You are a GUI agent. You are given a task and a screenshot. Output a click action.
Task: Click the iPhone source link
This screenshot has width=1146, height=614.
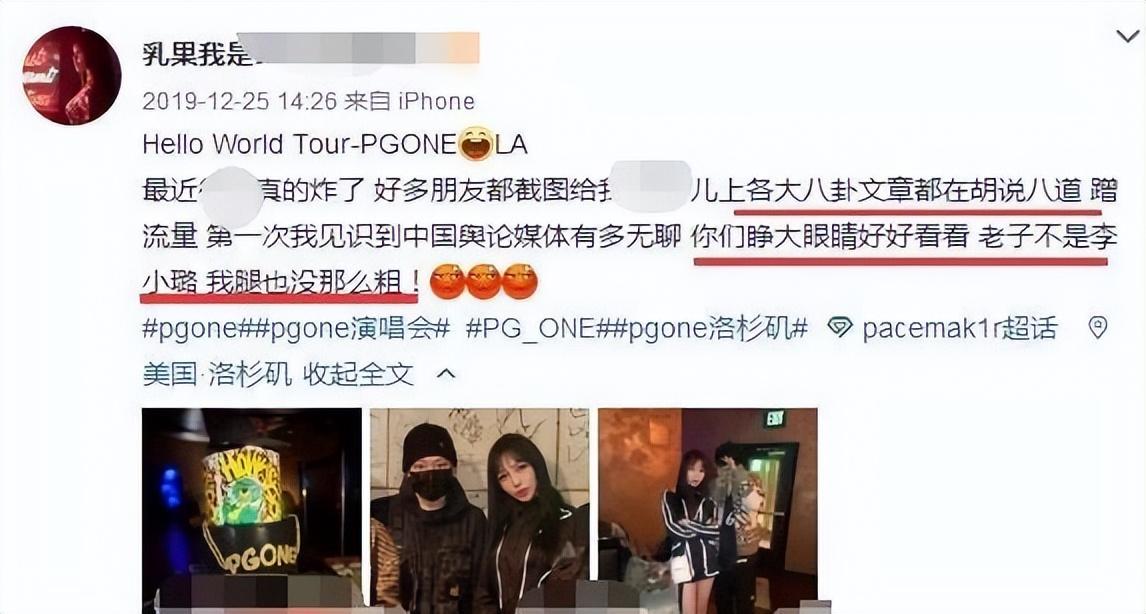(x=436, y=100)
